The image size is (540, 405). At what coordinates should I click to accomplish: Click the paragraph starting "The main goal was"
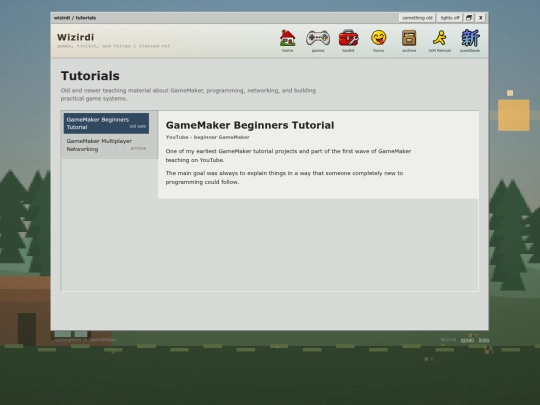point(284,178)
